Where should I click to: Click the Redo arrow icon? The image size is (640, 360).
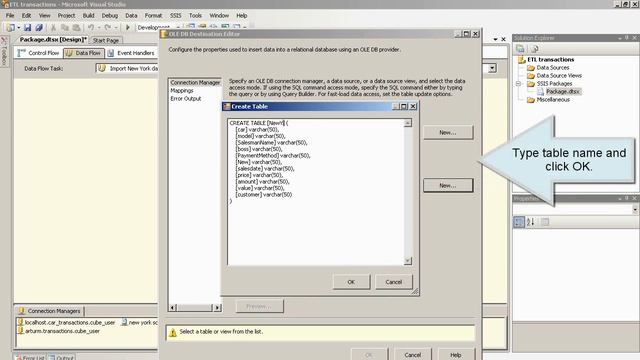pos(108,27)
